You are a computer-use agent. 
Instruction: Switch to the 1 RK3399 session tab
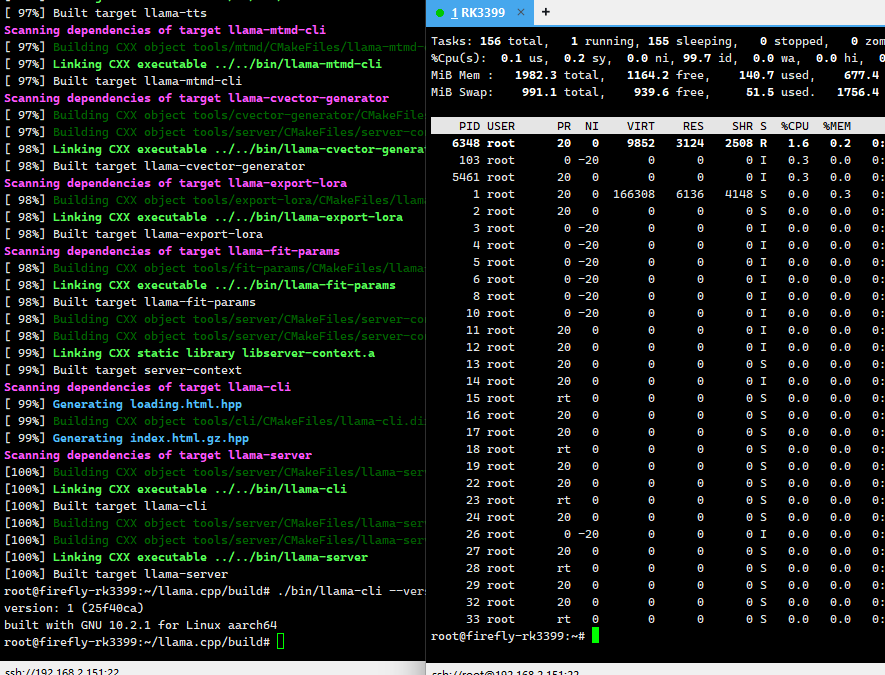click(x=477, y=12)
